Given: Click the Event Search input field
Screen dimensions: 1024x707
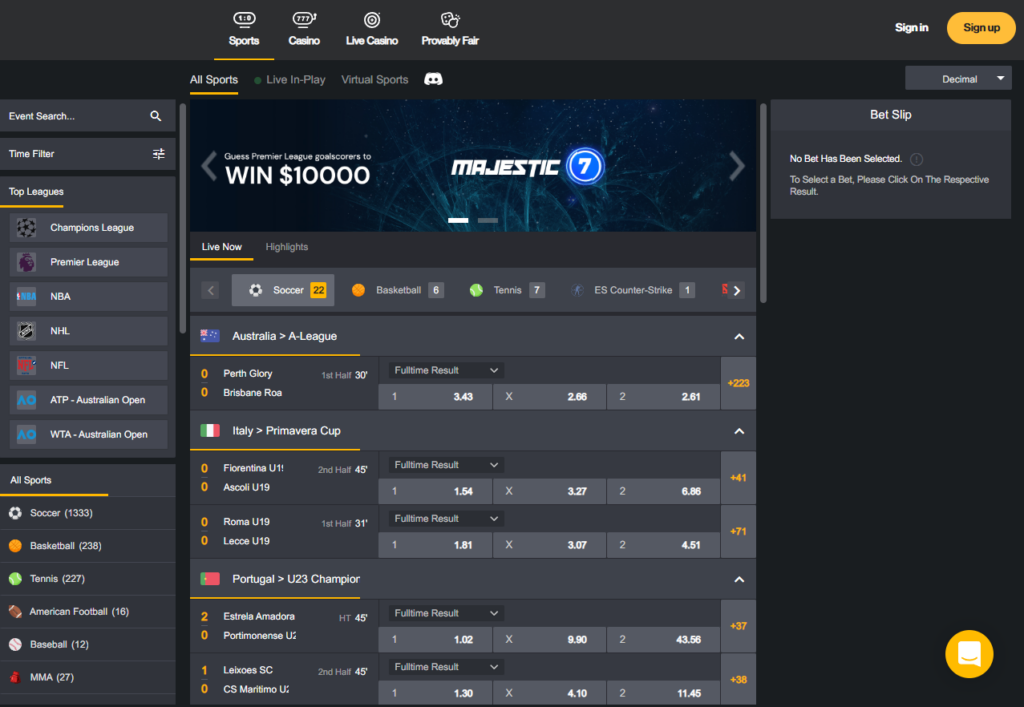Looking at the screenshot, I should coord(88,116).
